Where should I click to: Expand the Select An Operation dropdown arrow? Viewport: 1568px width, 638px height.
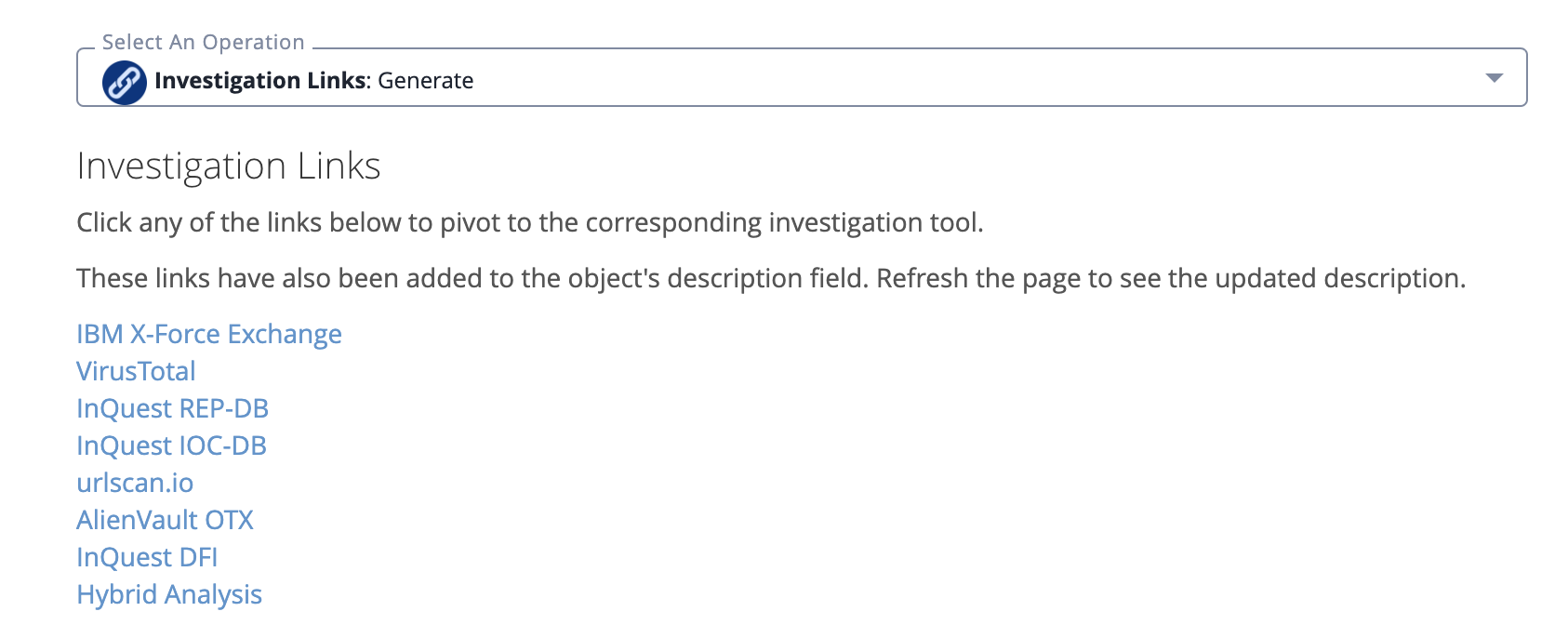(1494, 78)
